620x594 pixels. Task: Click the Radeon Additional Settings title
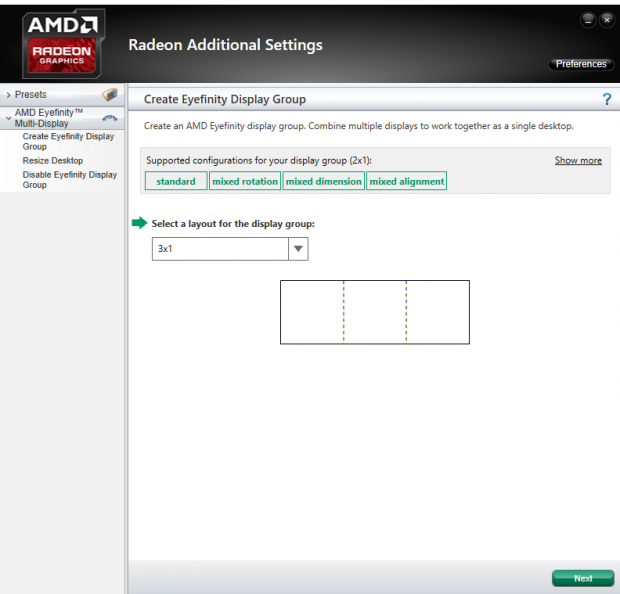(225, 45)
